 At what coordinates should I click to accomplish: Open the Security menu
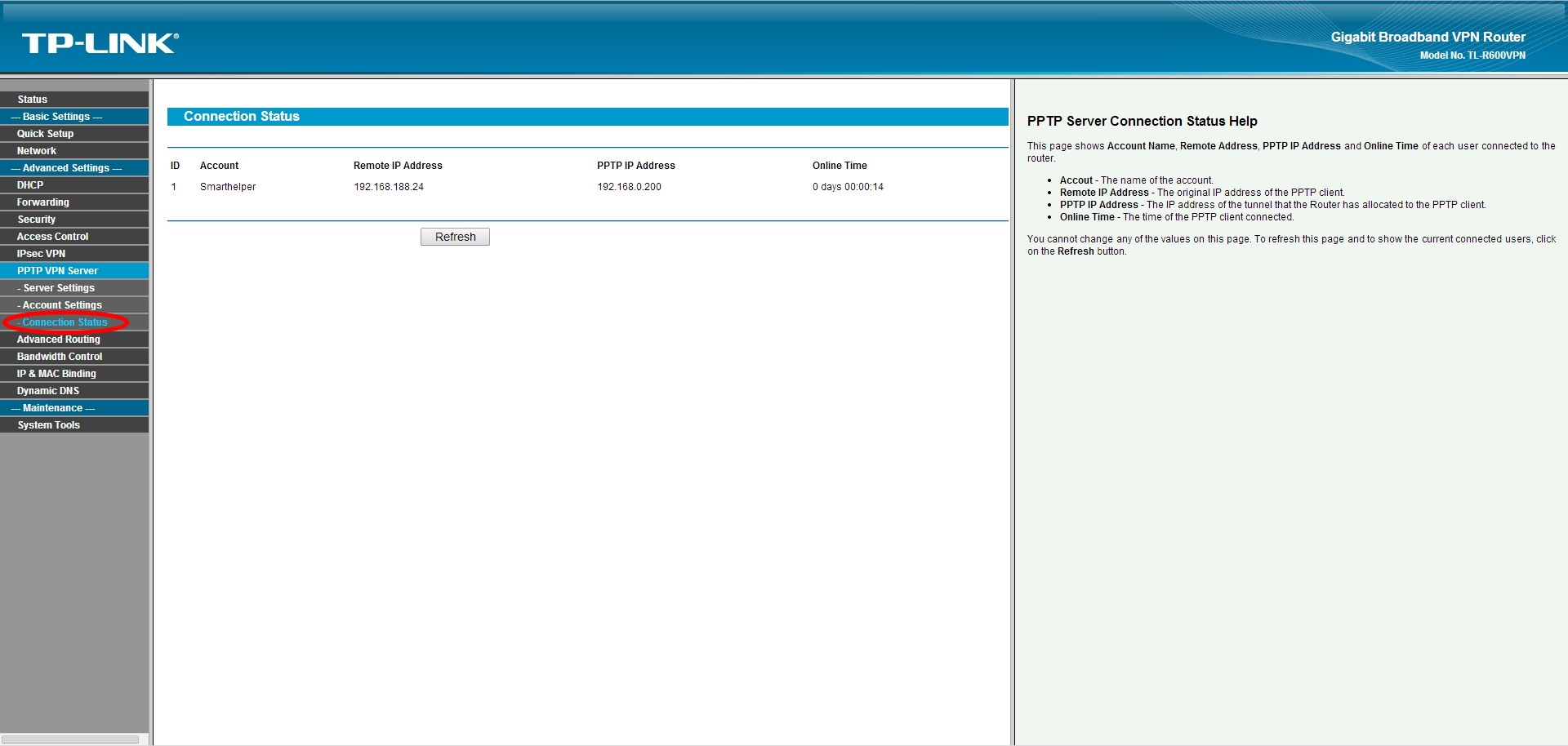[74, 220]
